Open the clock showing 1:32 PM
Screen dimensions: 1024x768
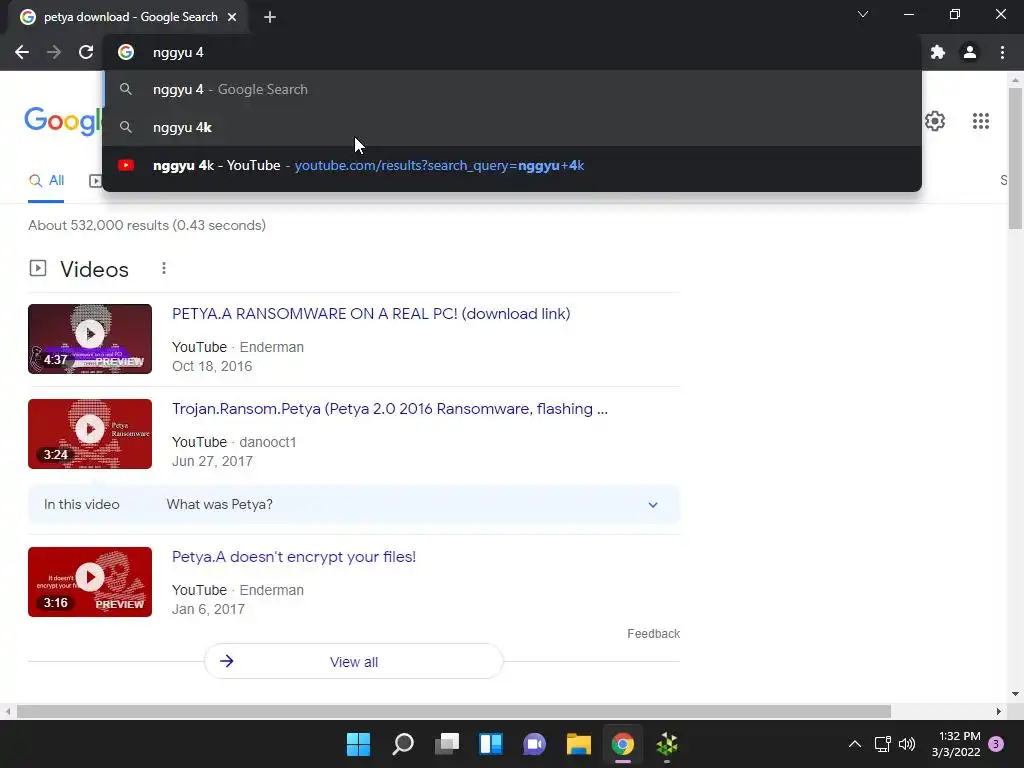click(956, 744)
